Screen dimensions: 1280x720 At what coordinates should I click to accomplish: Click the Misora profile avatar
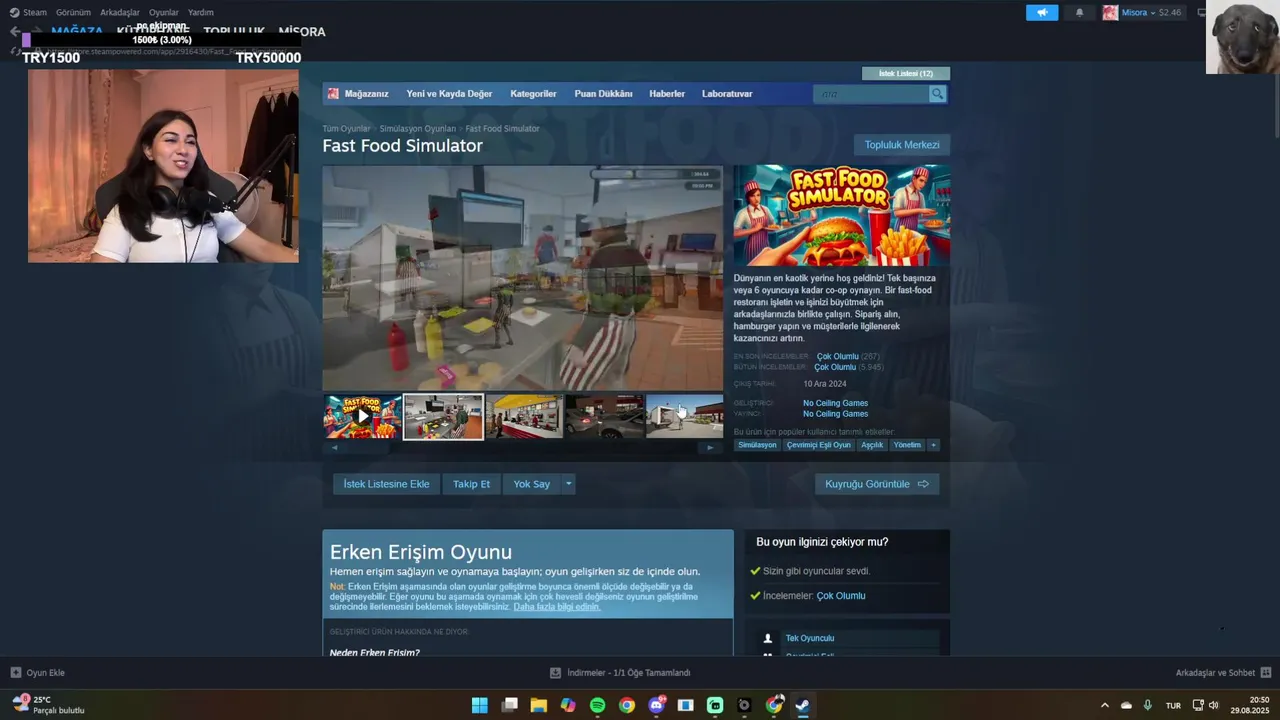[x=1110, y=13]
